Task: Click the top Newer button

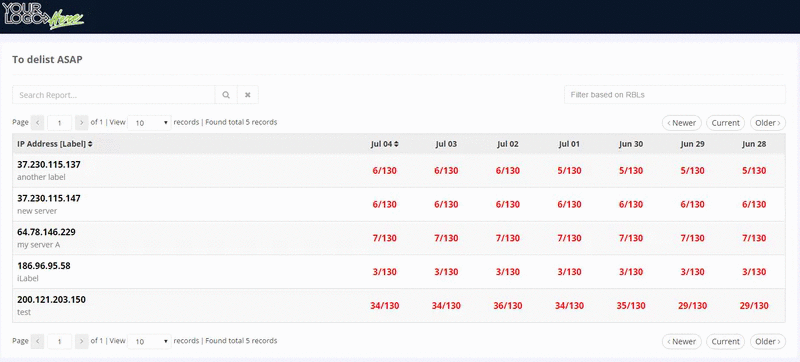Action: [682, 123]
